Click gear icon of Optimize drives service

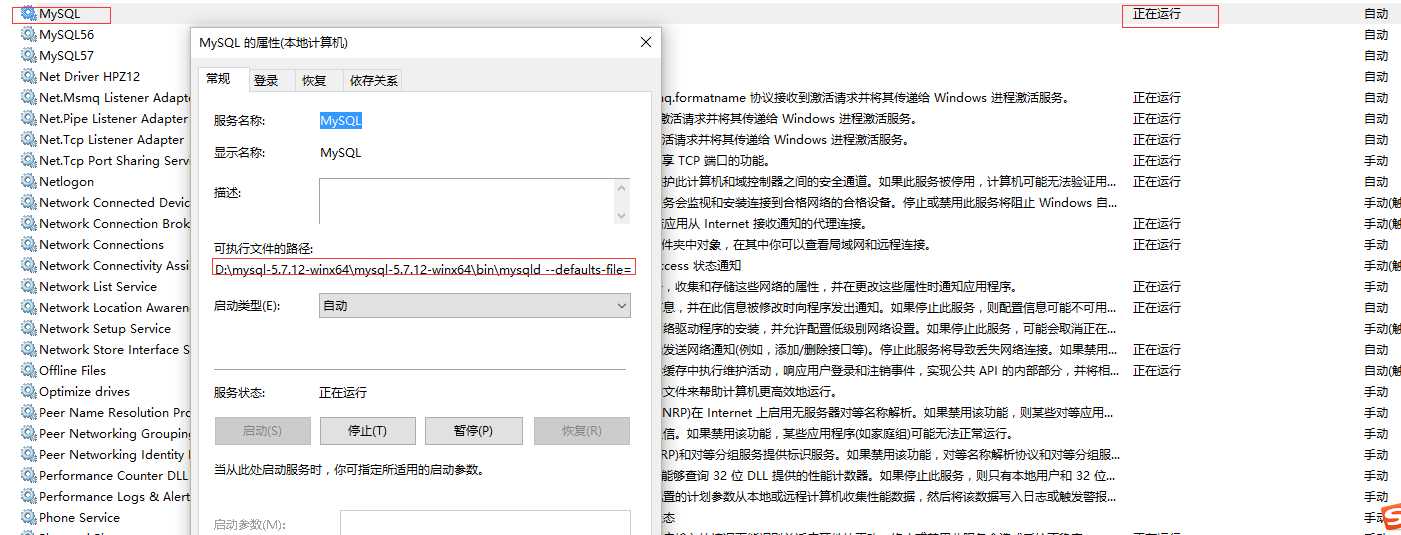tap(28, 392)
